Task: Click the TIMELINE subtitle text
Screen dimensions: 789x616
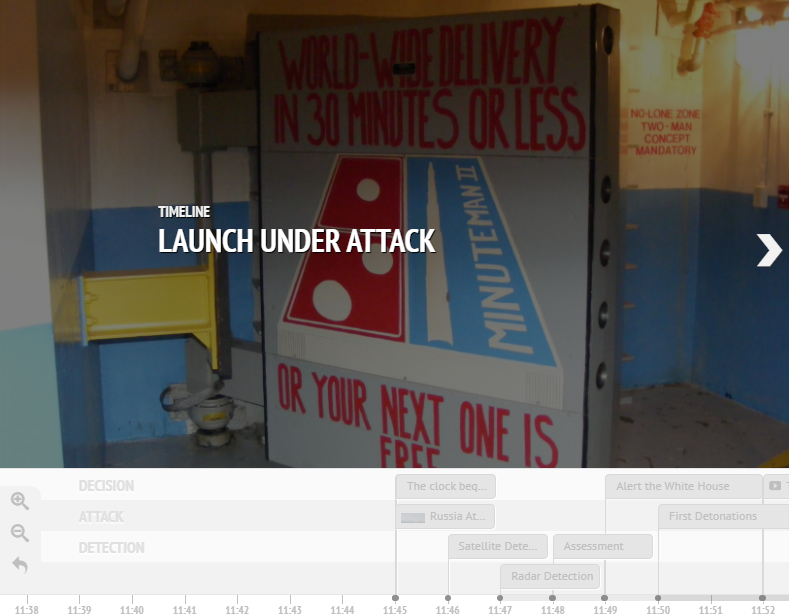Action: (184, 212)
